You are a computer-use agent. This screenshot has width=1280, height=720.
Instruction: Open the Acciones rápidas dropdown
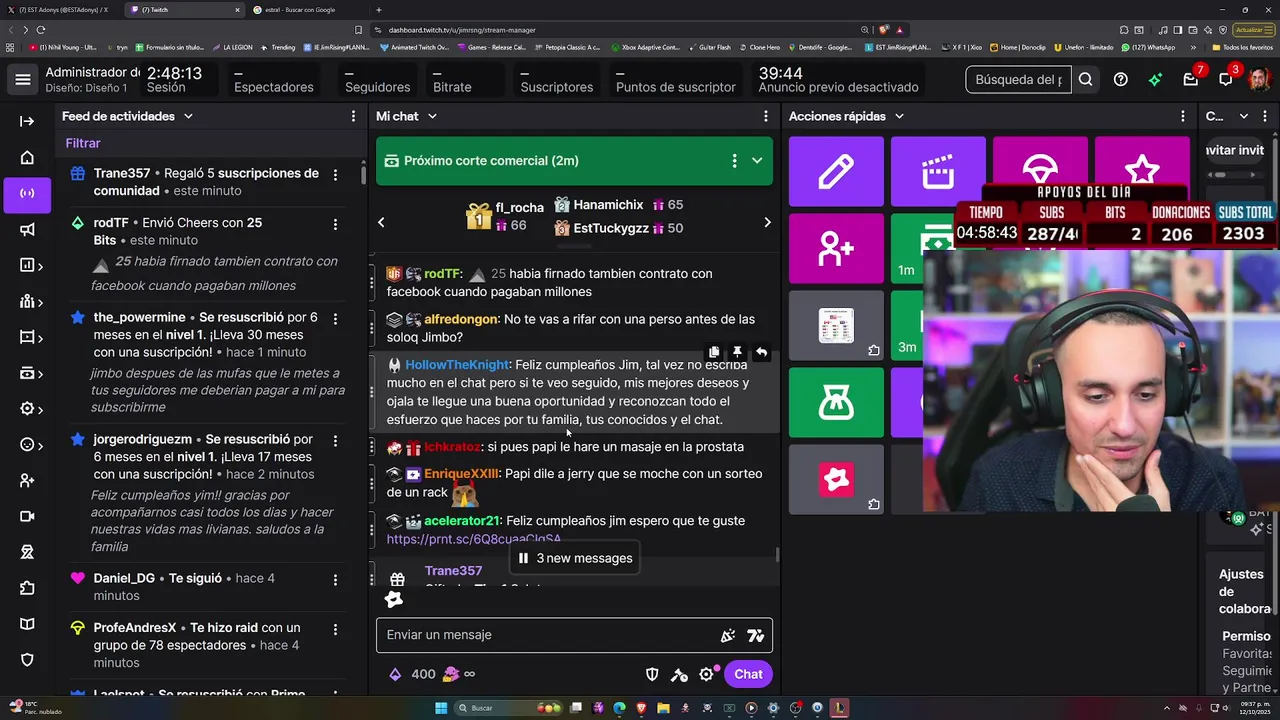[899, 116]
